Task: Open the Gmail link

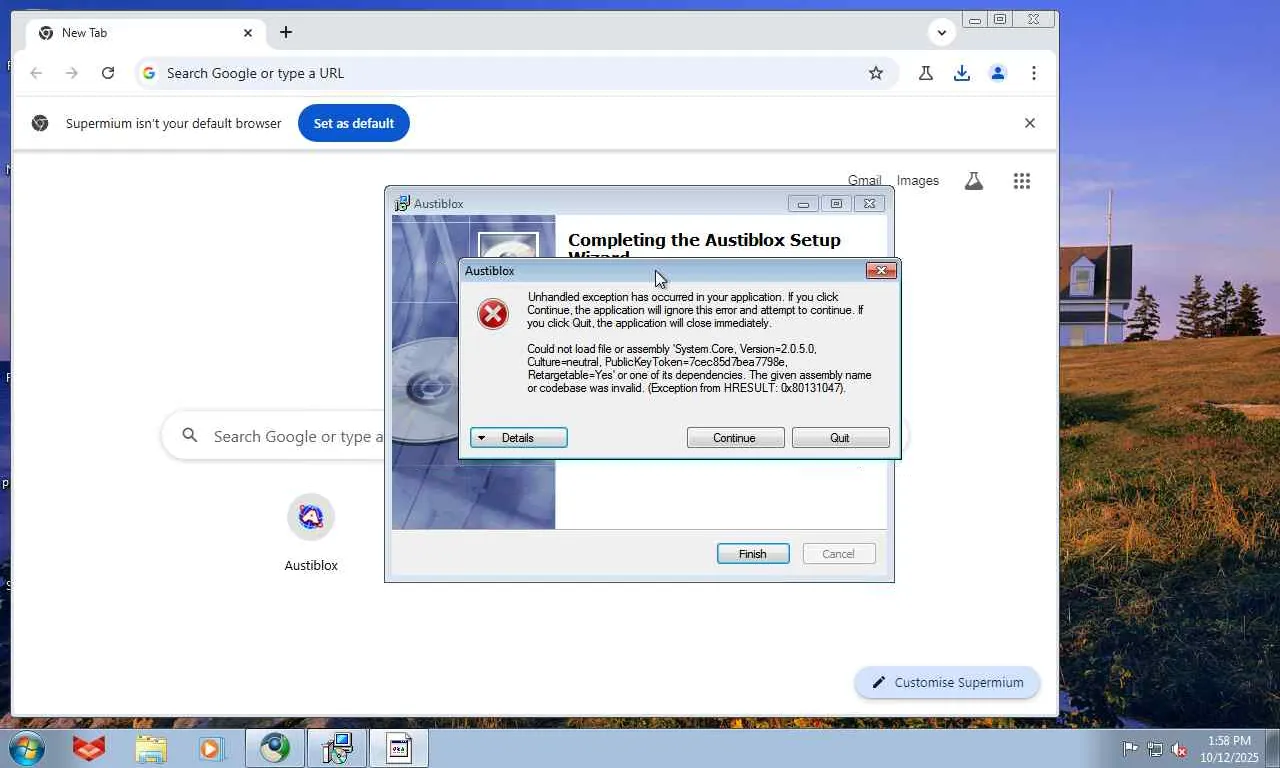Action: point(865,181)
